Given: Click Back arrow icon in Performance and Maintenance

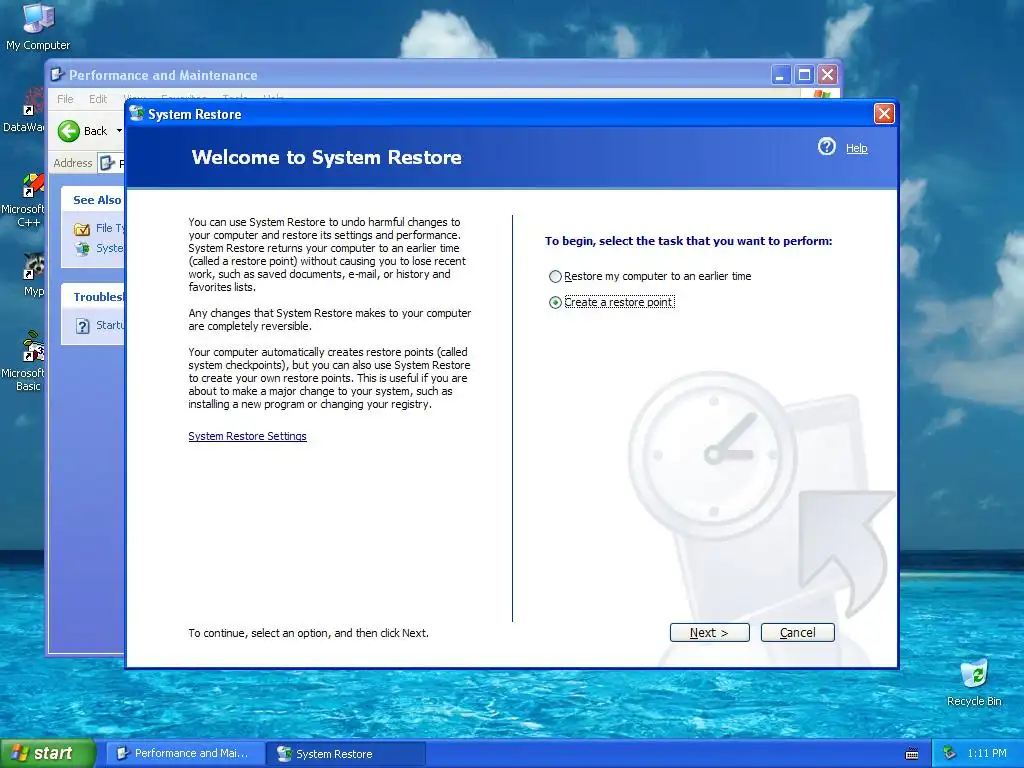Looking at the screenshot, I should [x=69, y=131].
